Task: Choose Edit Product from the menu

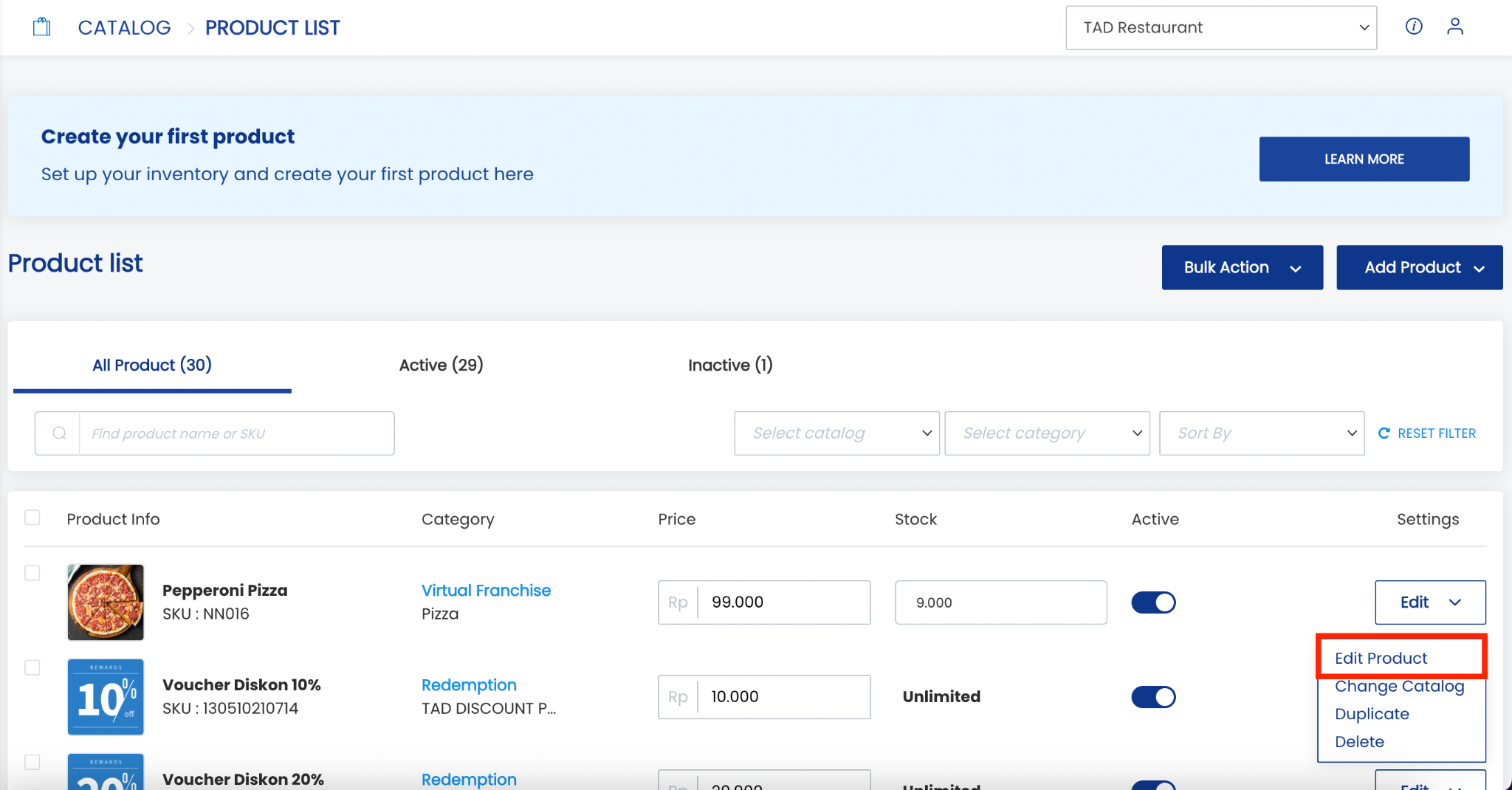Action: 1381,658
